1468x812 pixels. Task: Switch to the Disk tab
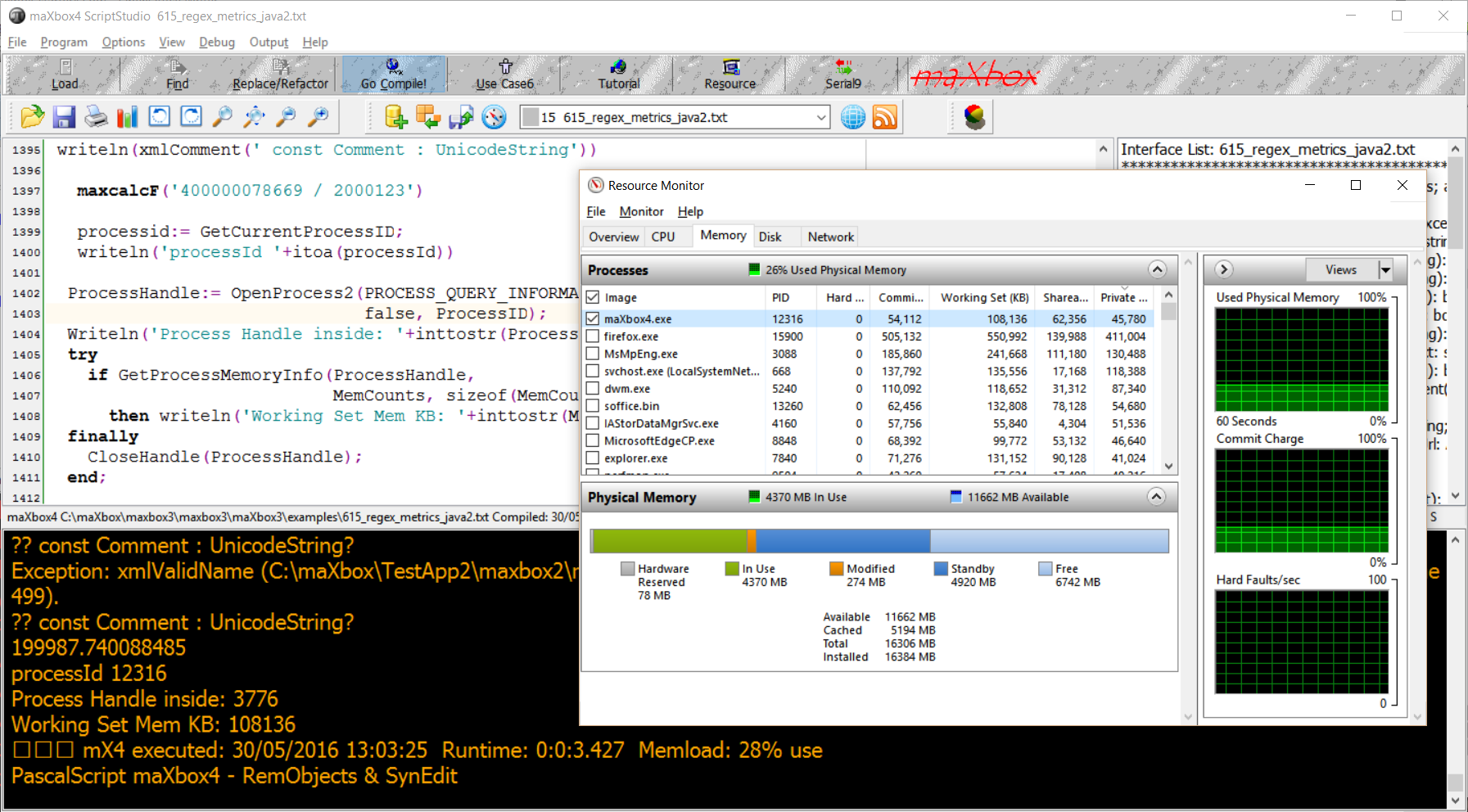770,237
